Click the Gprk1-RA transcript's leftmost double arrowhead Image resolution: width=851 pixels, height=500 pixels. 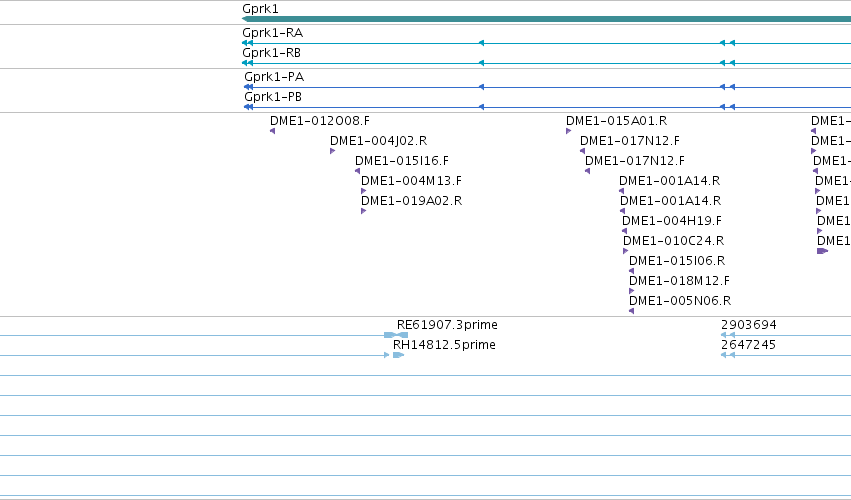click(x=247, y=43)
